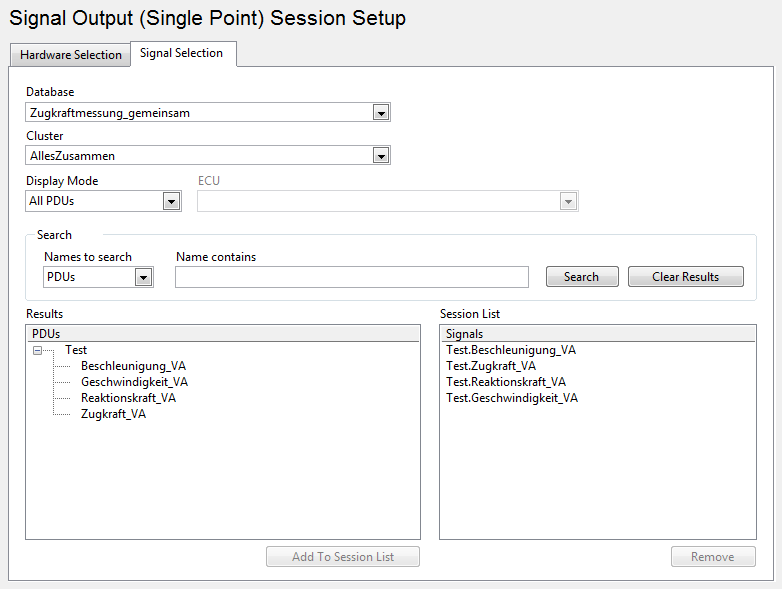This screenshot has width=782, height=589.
Task: Open the Cluster dropdown
Action: pos(381,155)
